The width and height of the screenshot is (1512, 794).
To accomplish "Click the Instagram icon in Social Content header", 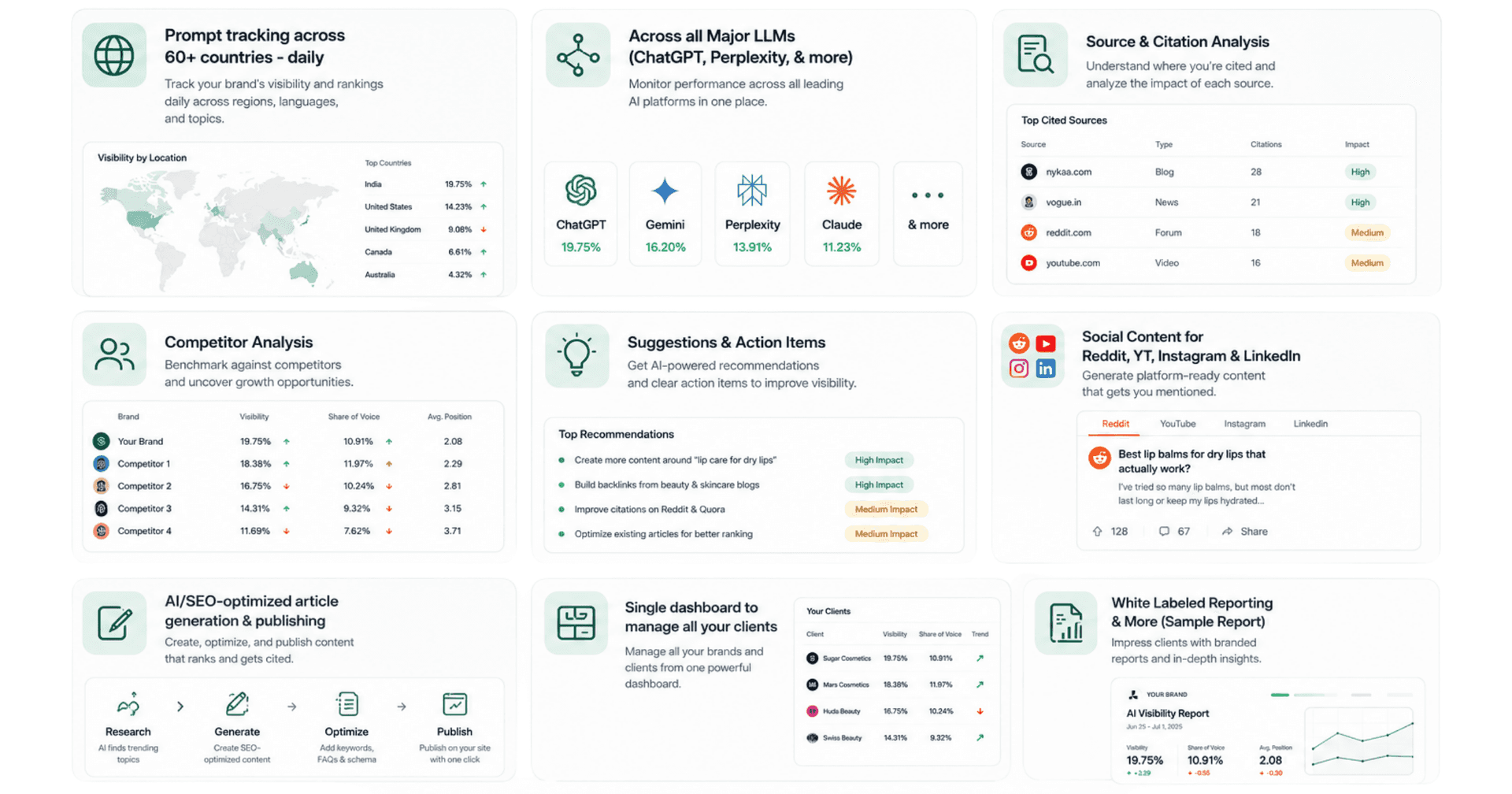I will (x=1019, y=369).
